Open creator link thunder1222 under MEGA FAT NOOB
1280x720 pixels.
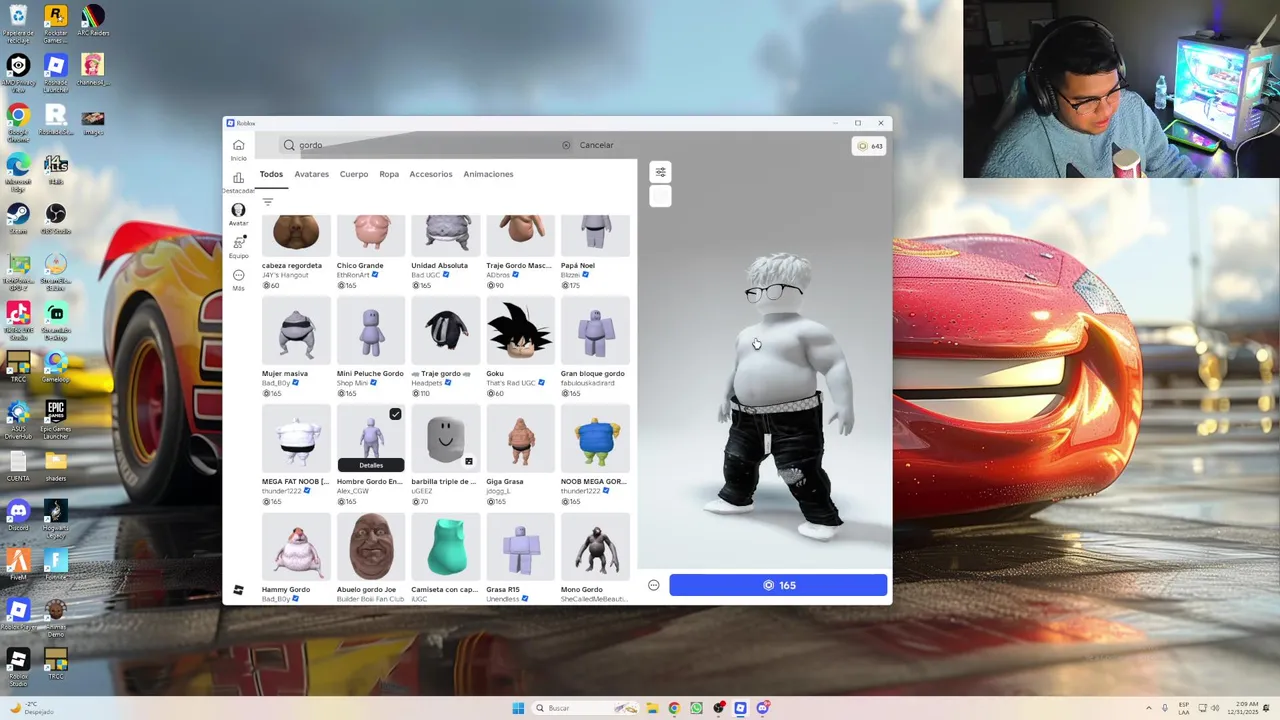click(282, 491)
